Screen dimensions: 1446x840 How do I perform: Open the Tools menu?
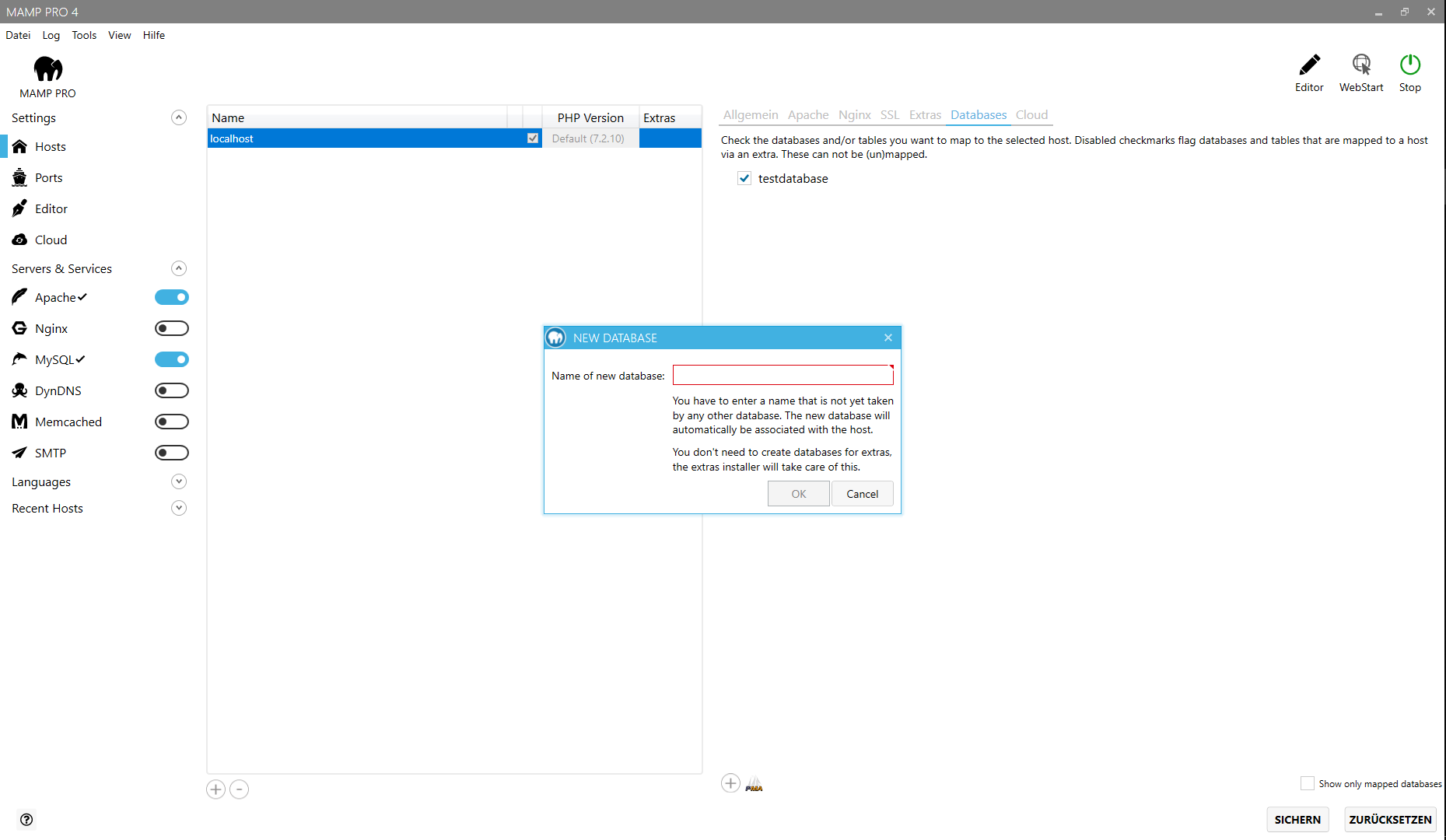84,35
